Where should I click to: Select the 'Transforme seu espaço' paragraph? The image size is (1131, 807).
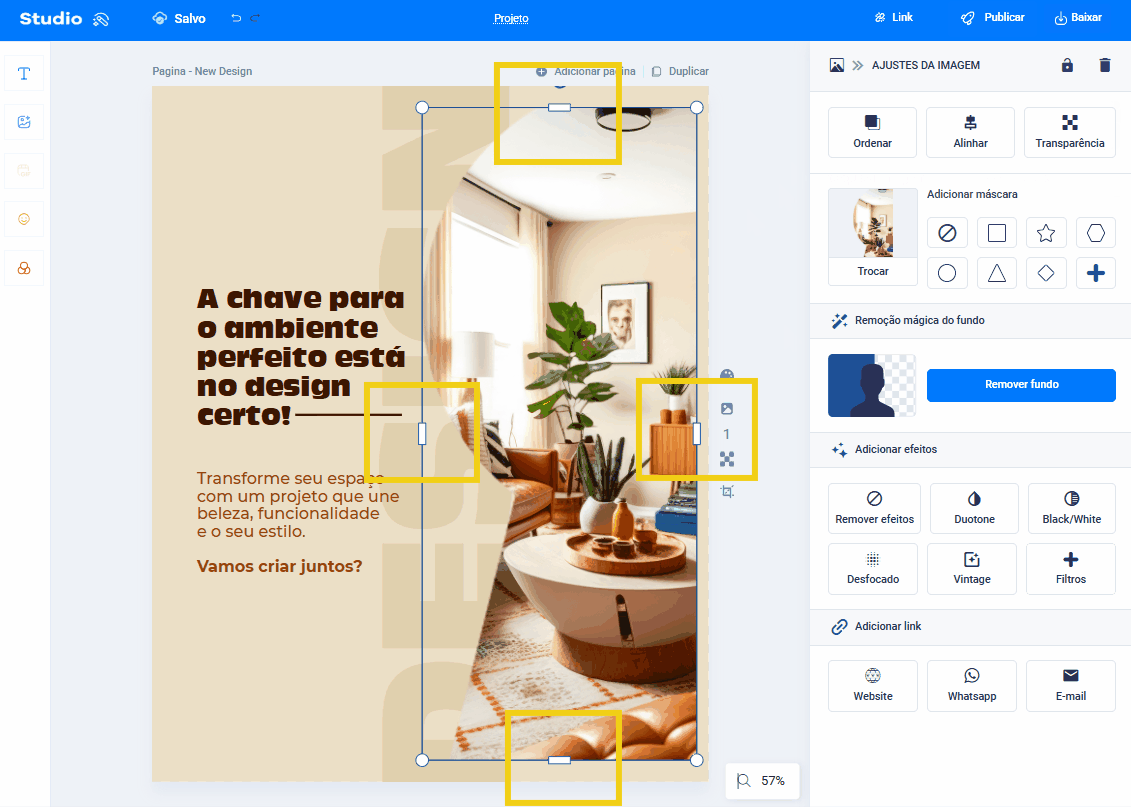coord(298,505)
